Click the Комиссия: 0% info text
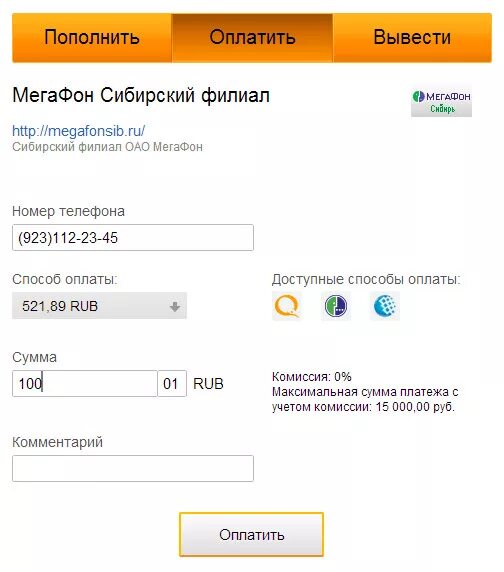The image size is (504, 572). tap(312, 376)
